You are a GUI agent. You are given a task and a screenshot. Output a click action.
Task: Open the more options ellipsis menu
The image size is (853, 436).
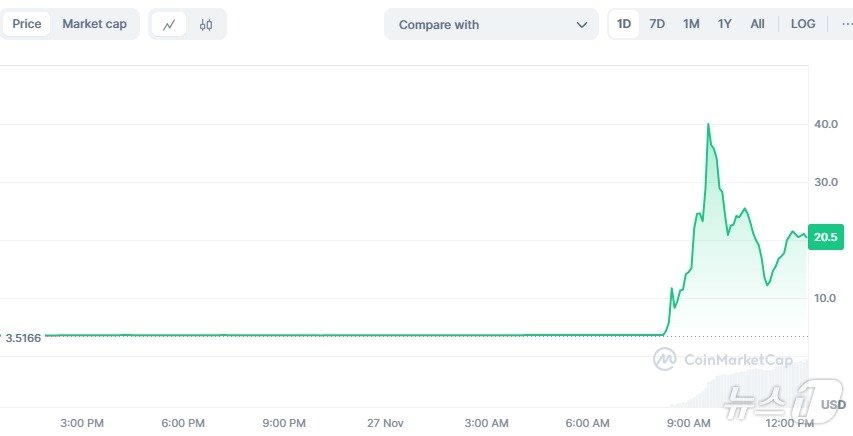[x=841, y=24]
